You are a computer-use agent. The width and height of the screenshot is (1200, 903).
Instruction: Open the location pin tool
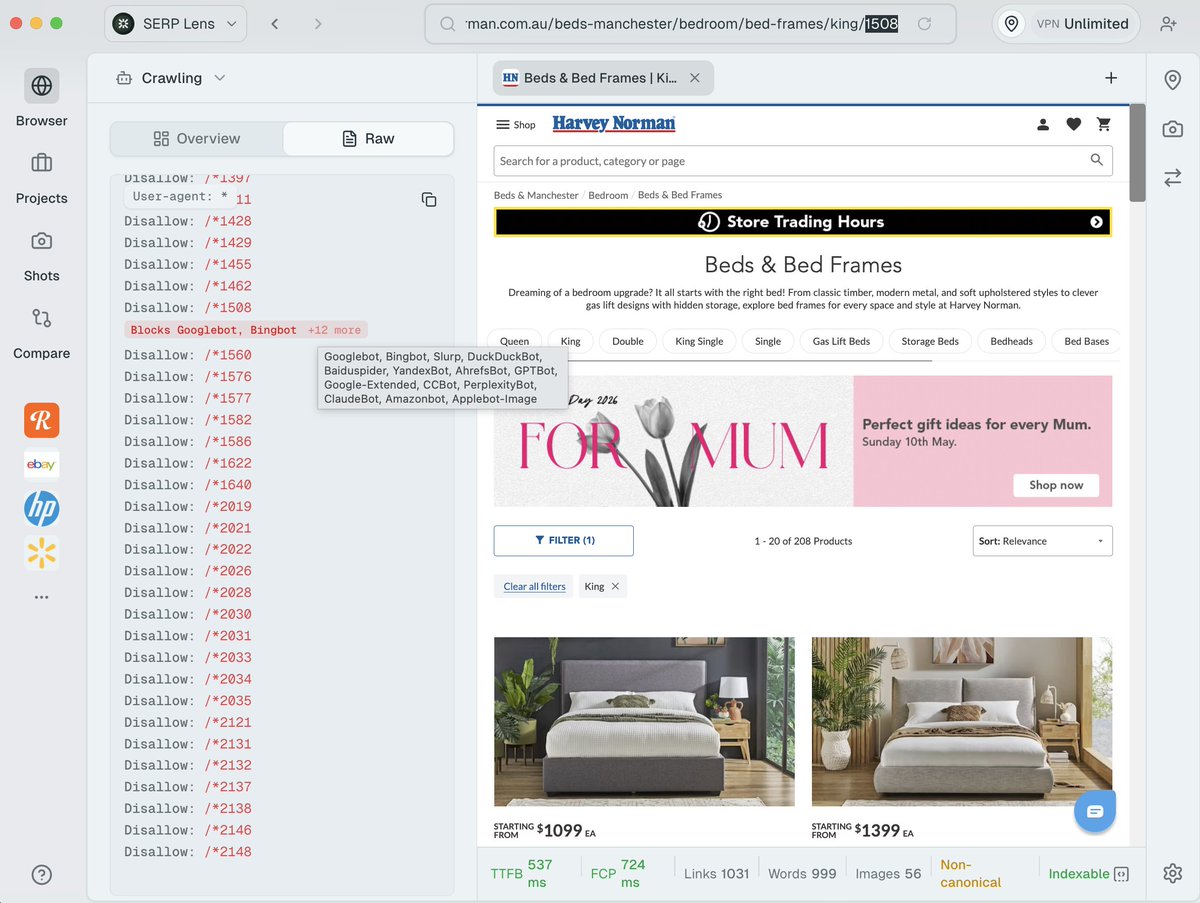click(x=1173, y=79)
